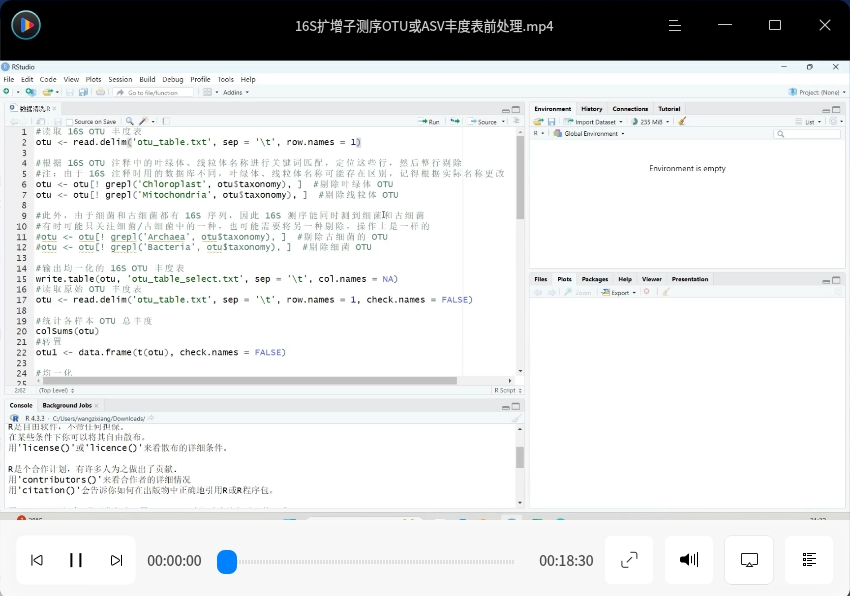The height and width of the screenshot is (596, 850).
Task: Pause the video playback
Action: pyautogui.click(x=76, y=560)
